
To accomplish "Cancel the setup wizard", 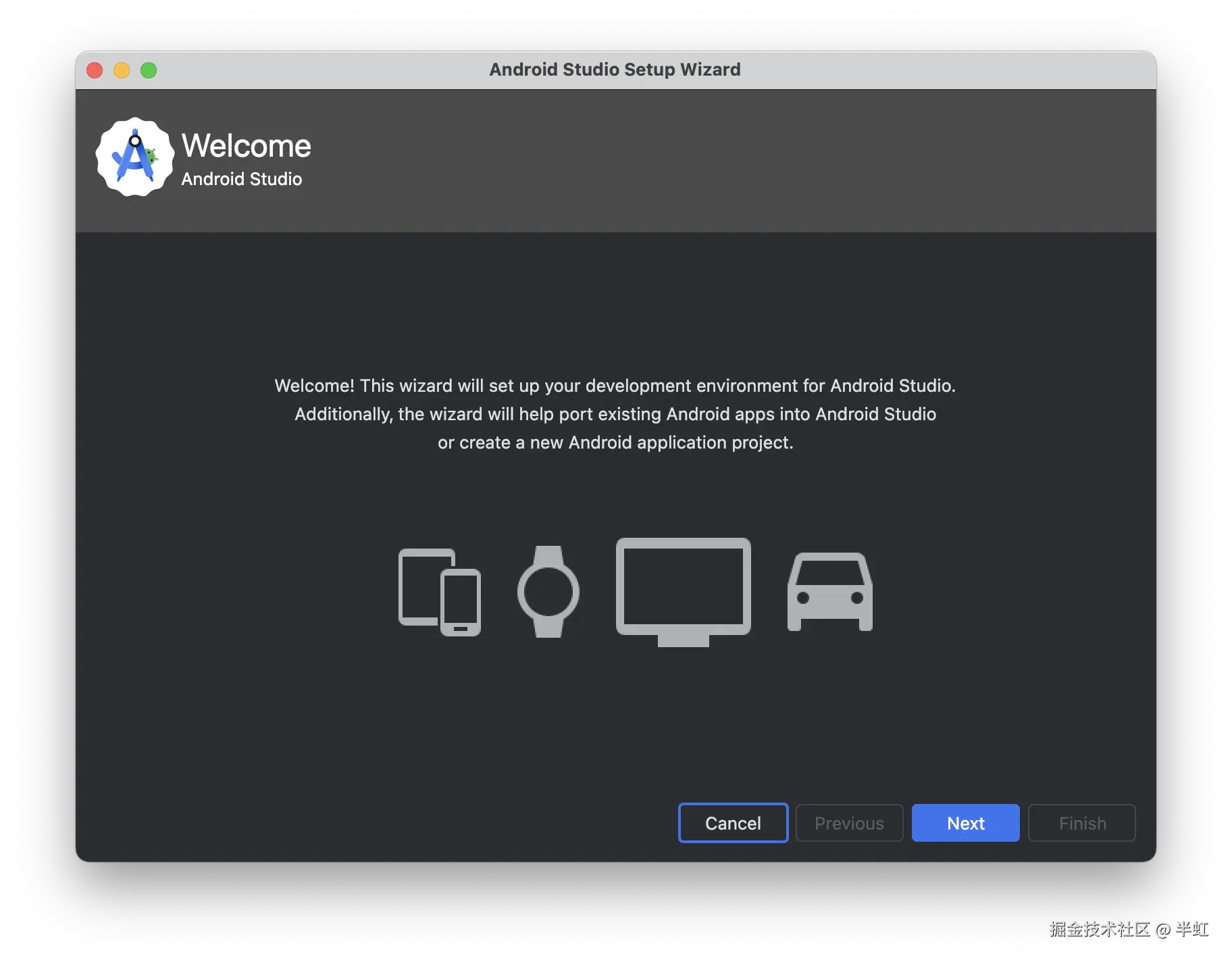I will pos(734,823).
